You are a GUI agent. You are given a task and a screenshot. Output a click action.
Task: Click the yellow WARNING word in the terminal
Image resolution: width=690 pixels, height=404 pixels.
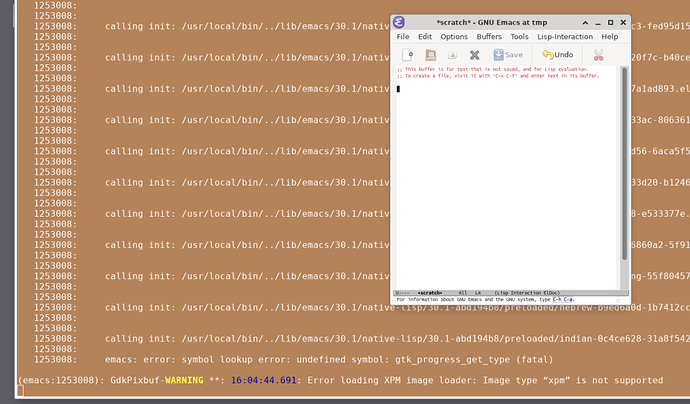[184, 380]
